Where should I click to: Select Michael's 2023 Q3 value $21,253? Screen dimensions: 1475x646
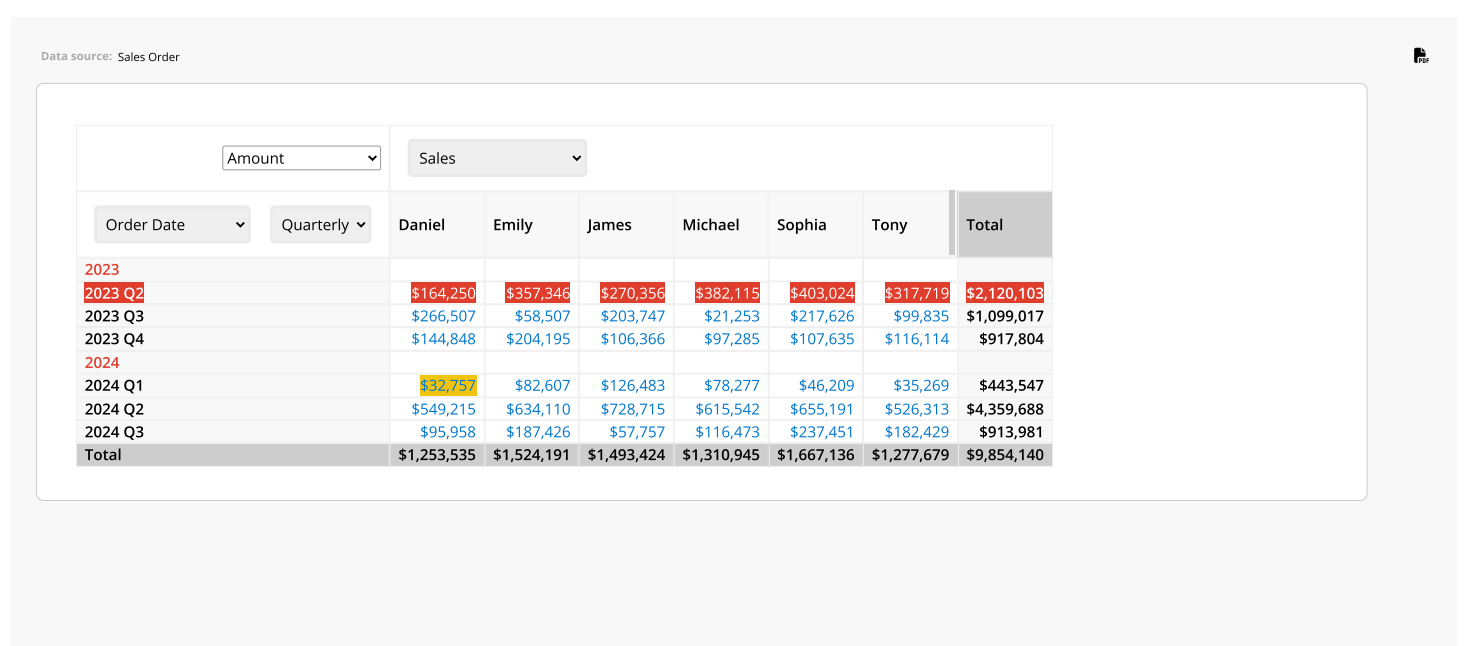pos(727,316)
